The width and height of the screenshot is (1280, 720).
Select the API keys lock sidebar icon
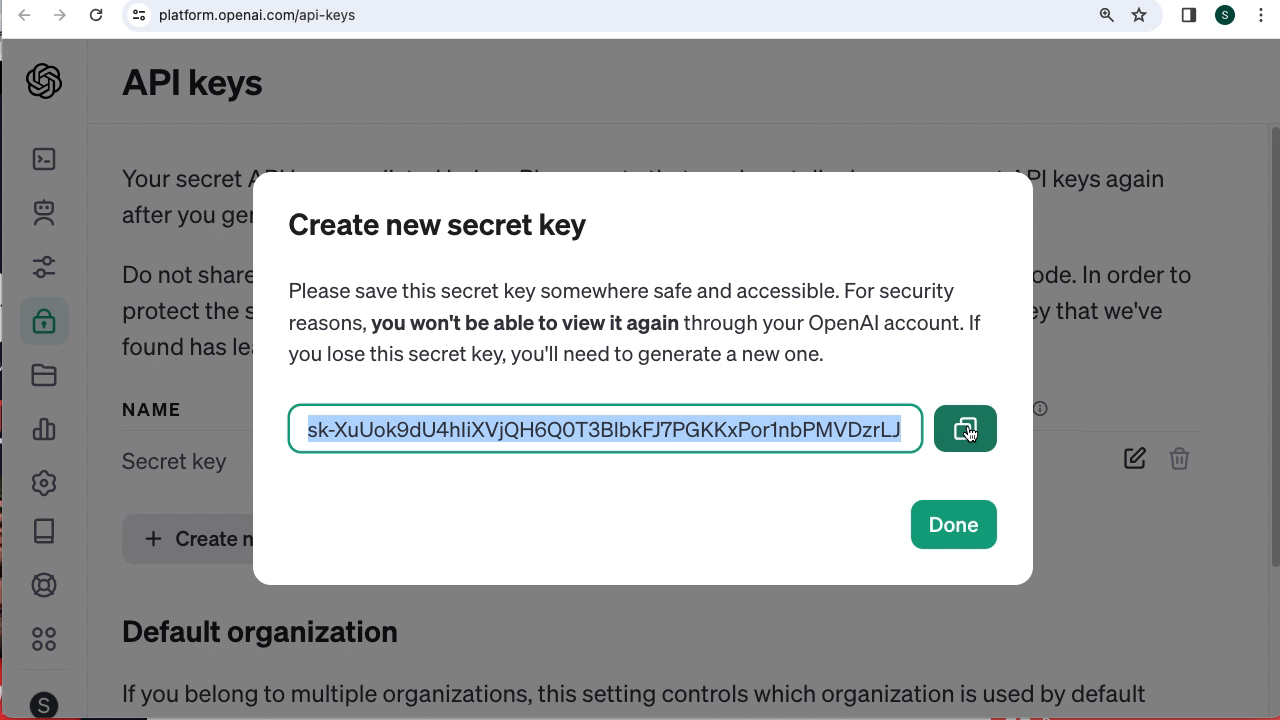coord(44,321)
